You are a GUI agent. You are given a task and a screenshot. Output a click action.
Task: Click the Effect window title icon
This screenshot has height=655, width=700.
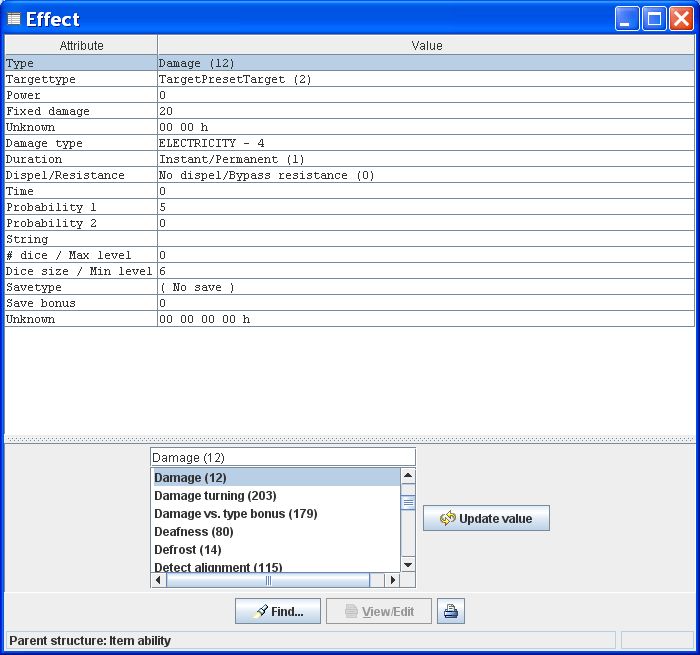click(13, 19)
